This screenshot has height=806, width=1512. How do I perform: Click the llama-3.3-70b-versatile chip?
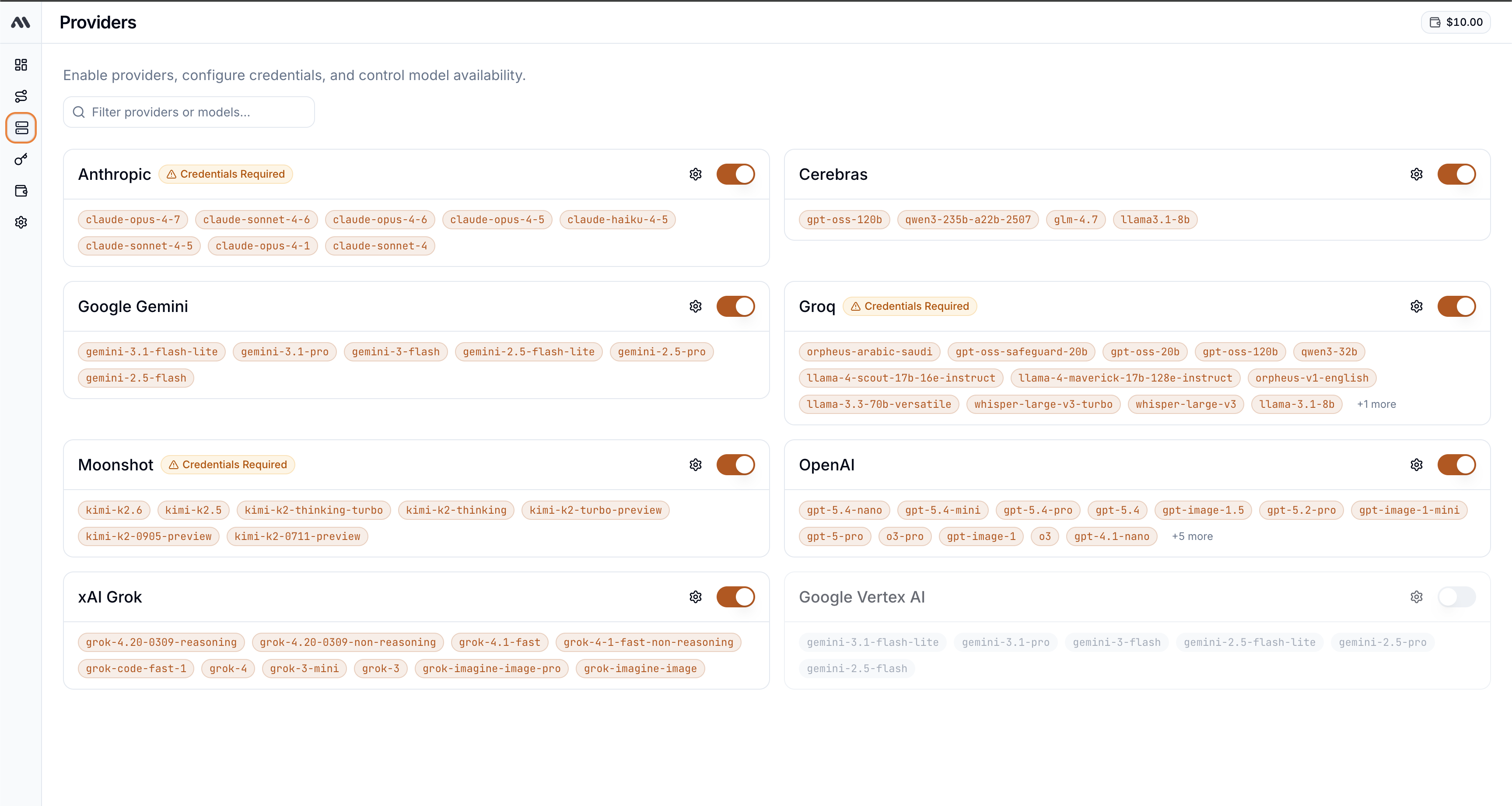click(x=879, y=404)
